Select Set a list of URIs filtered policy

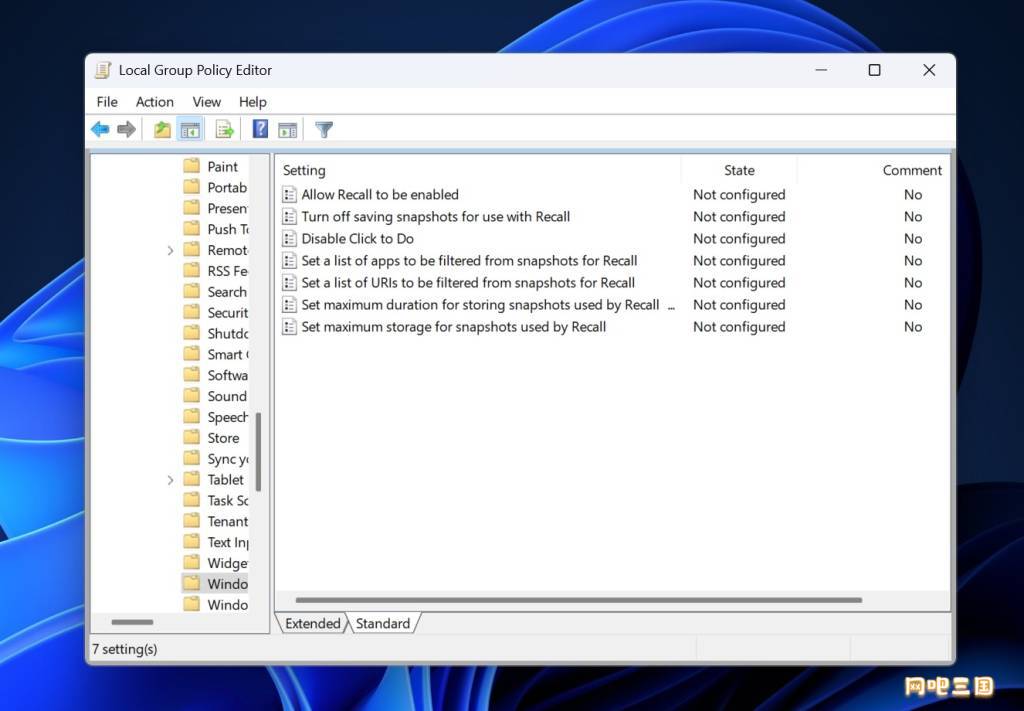pos(468,283)
